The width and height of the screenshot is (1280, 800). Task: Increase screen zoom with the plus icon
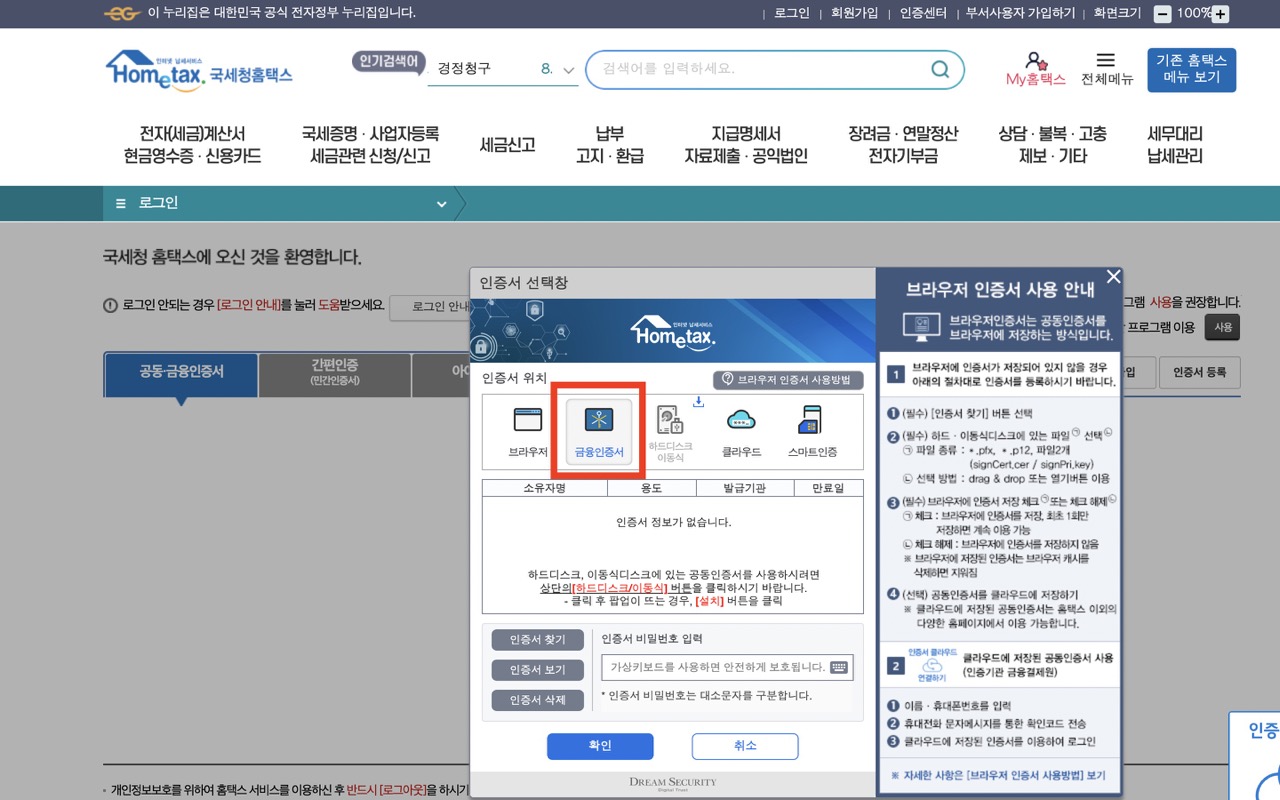coord(1220,14)
